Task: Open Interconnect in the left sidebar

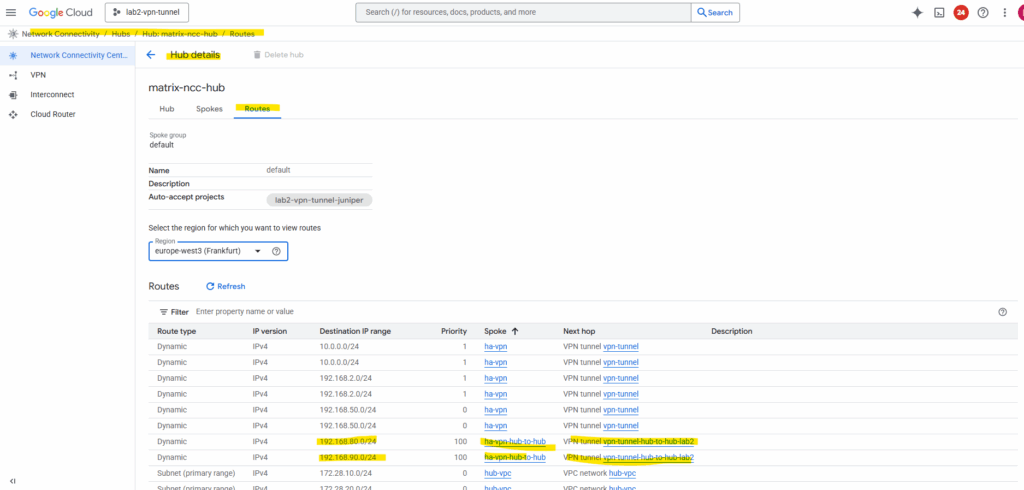Action: click(52, 95)
